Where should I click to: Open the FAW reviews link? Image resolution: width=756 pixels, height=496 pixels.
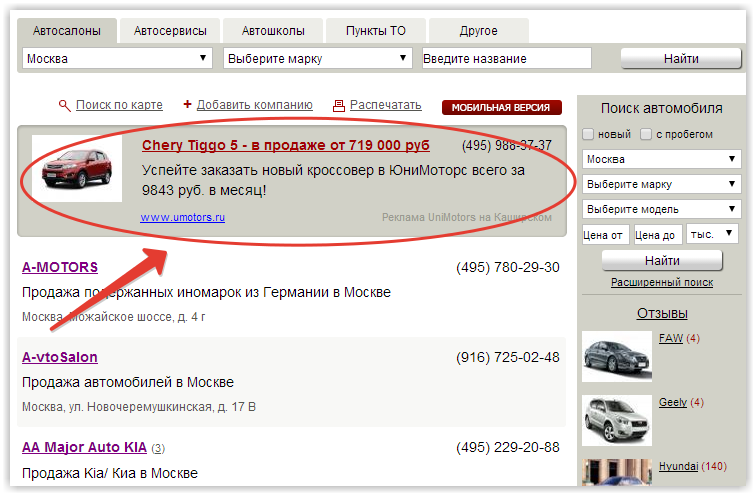click(x=671, y=338)
